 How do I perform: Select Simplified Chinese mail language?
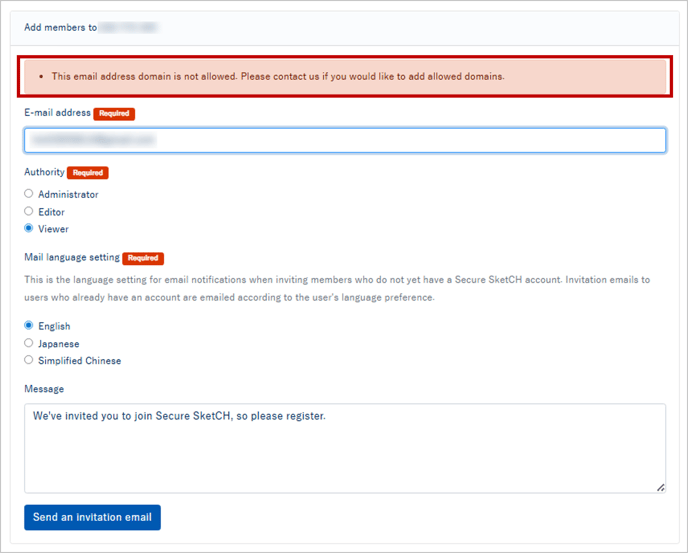29,360
